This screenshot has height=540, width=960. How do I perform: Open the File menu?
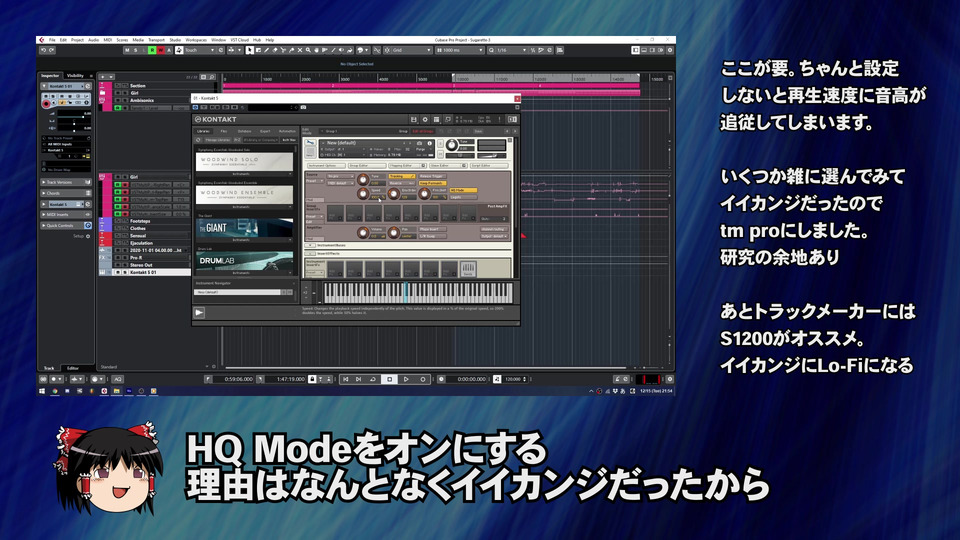[52, 40]
